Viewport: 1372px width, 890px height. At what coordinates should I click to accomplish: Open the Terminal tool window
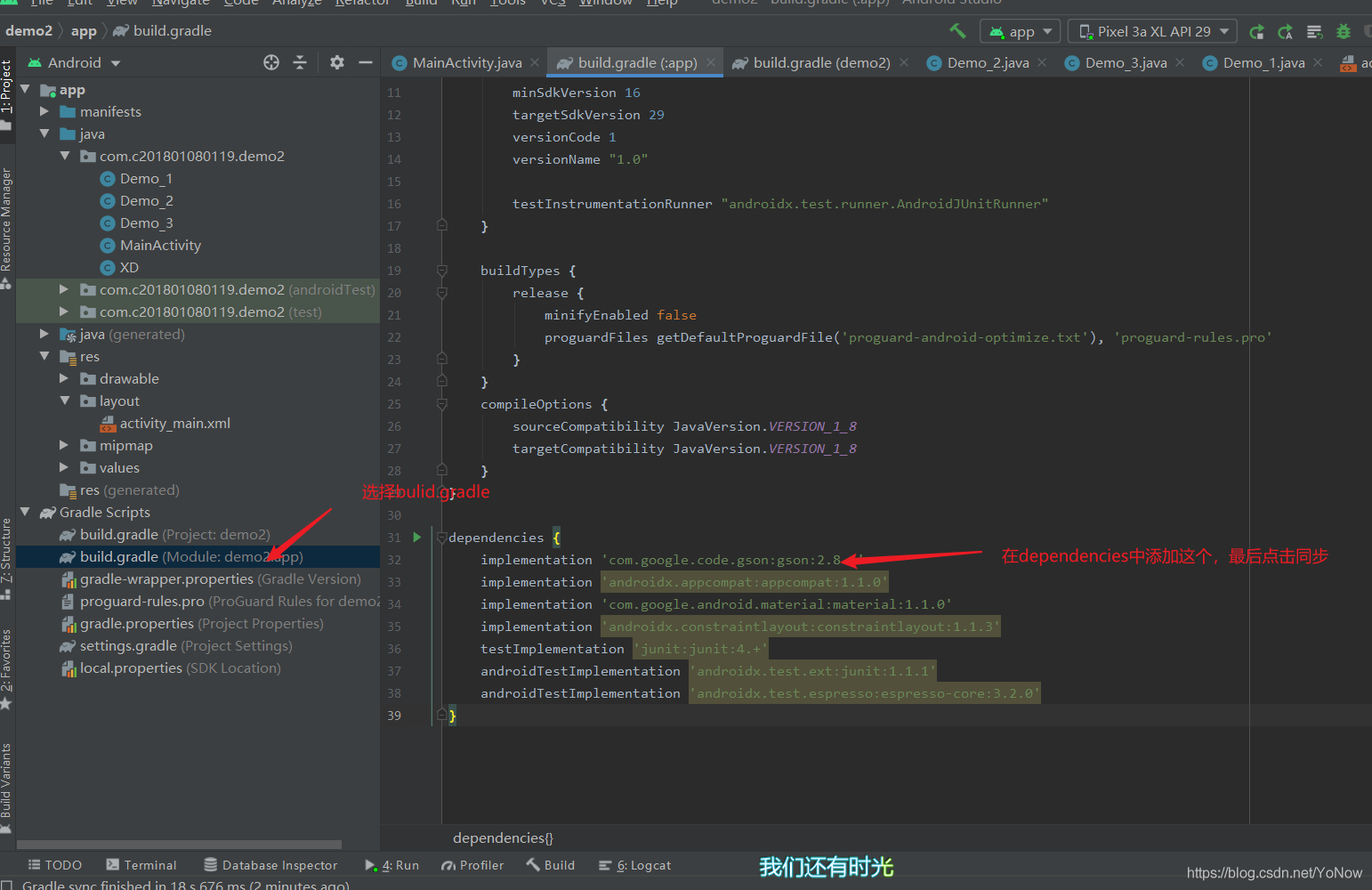point(141,865)
